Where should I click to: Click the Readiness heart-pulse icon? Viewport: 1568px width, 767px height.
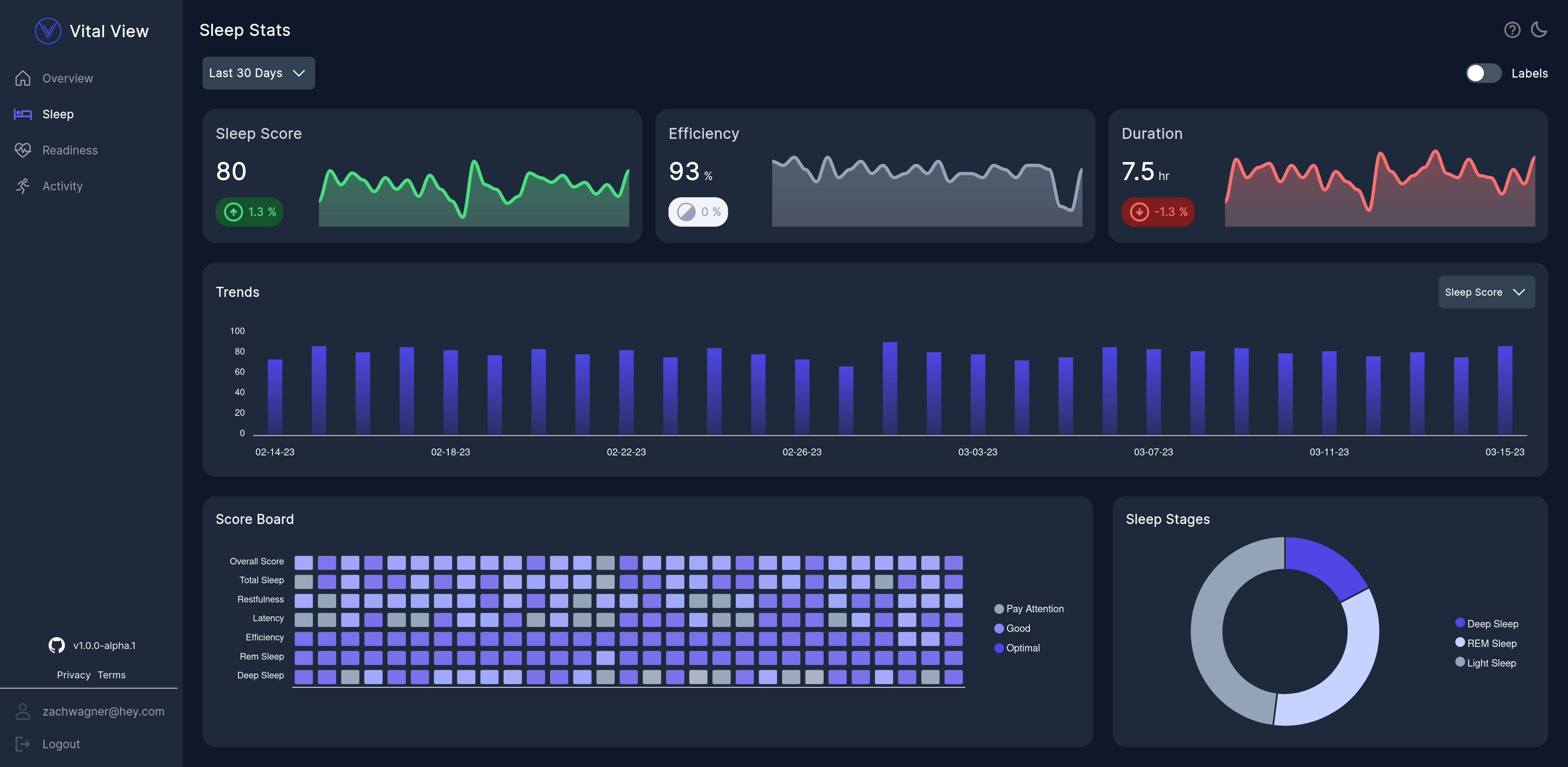pos(22,150)
